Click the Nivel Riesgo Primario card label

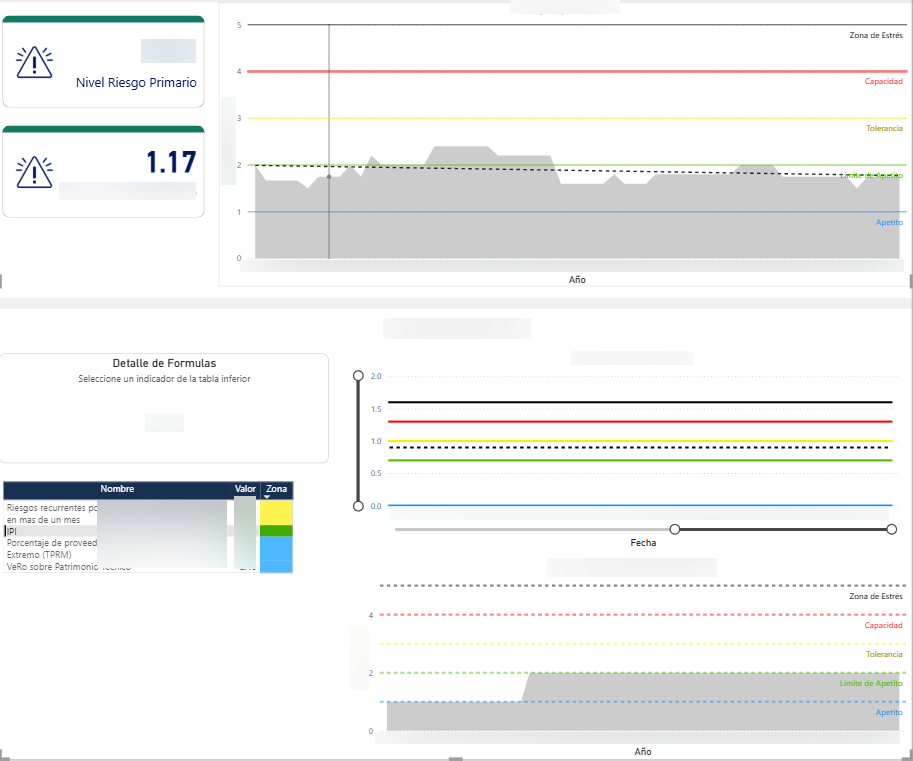tap(136, 83)
